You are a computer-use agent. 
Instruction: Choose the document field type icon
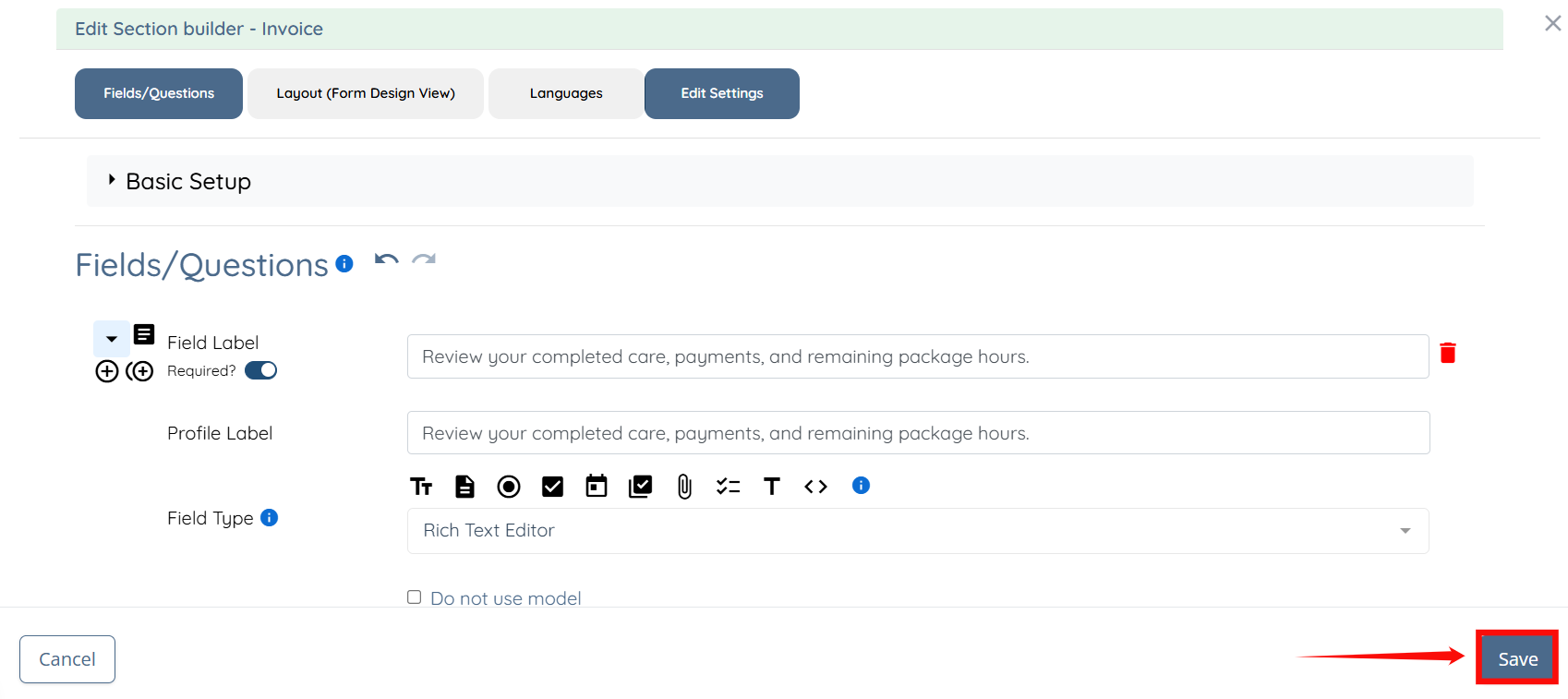tap(464, 487)
